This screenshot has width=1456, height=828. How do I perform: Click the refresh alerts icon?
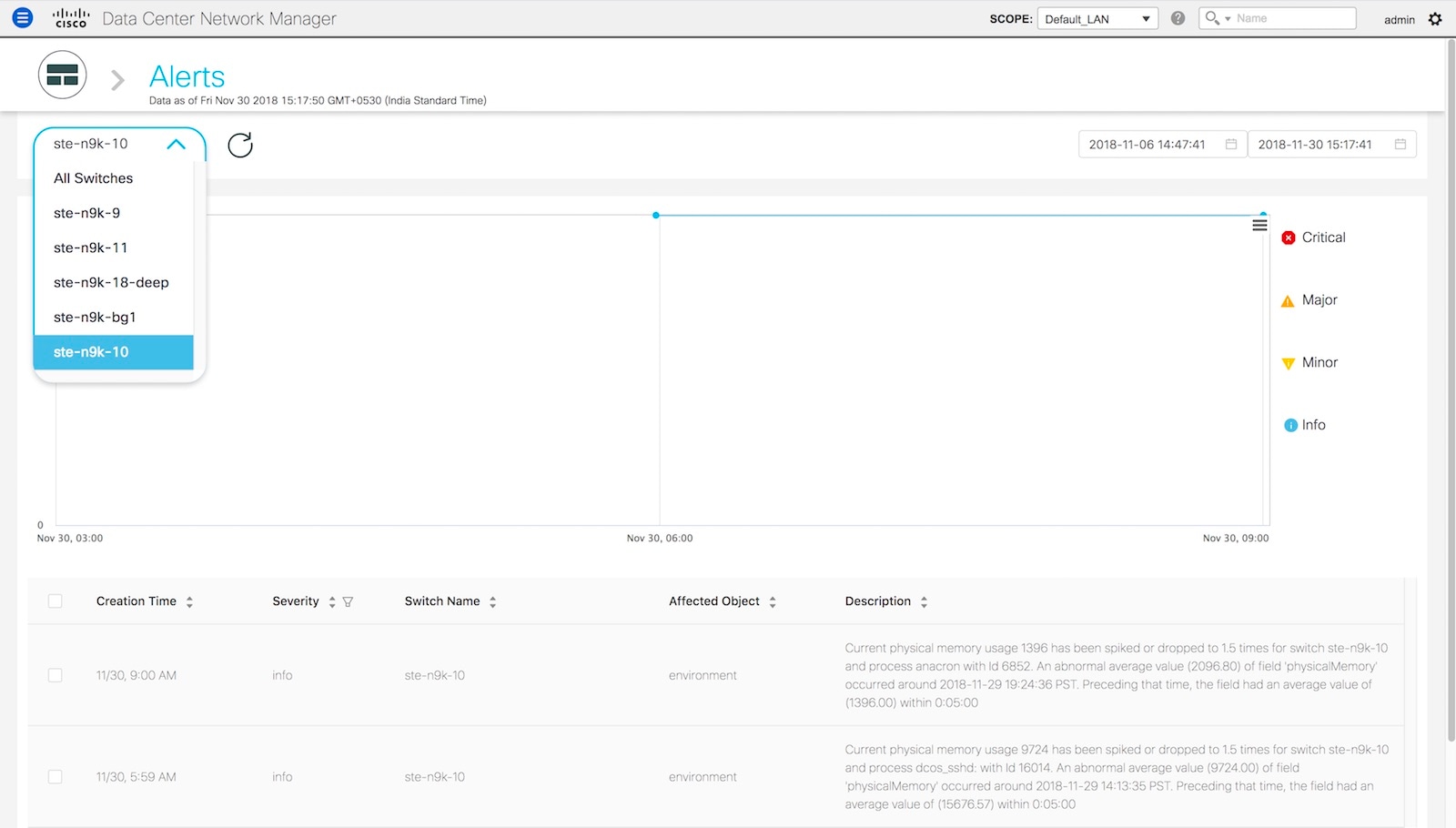(240, 145)
